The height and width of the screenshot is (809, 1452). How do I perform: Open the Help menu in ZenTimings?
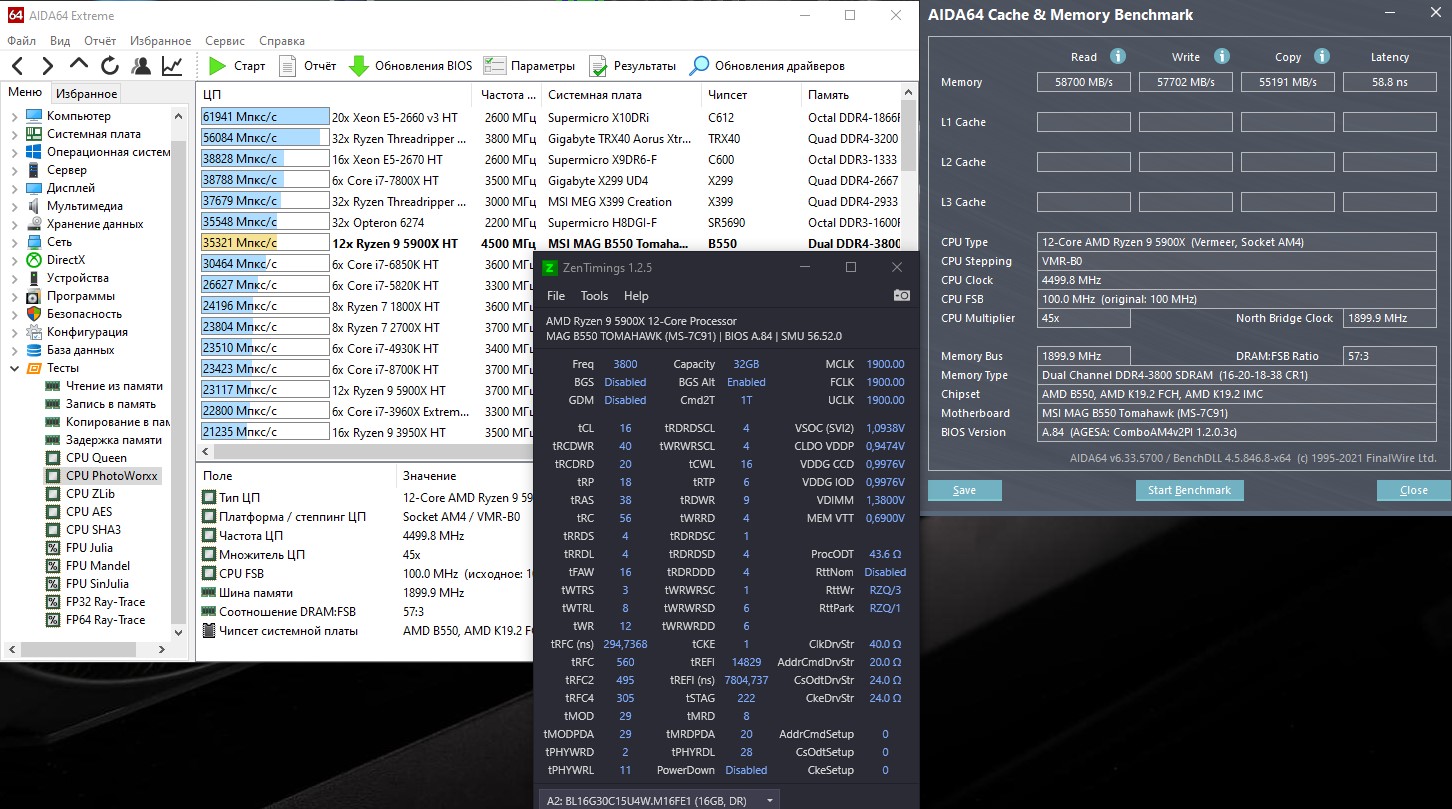[636, 296]
